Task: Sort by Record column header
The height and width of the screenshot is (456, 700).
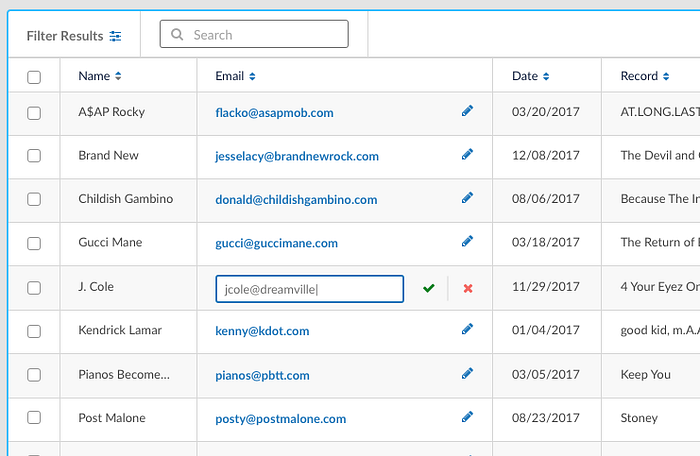Action: (645, 76)
